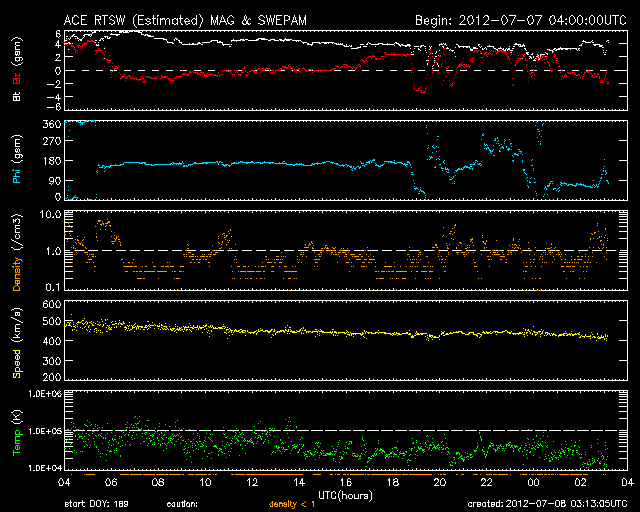
Task: Click the '300' tick on the Speed axis
Action: coord(52,361)
